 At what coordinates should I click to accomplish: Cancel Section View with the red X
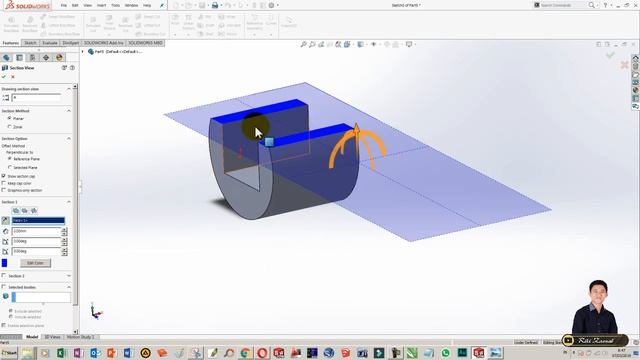(x=13, y=77)
